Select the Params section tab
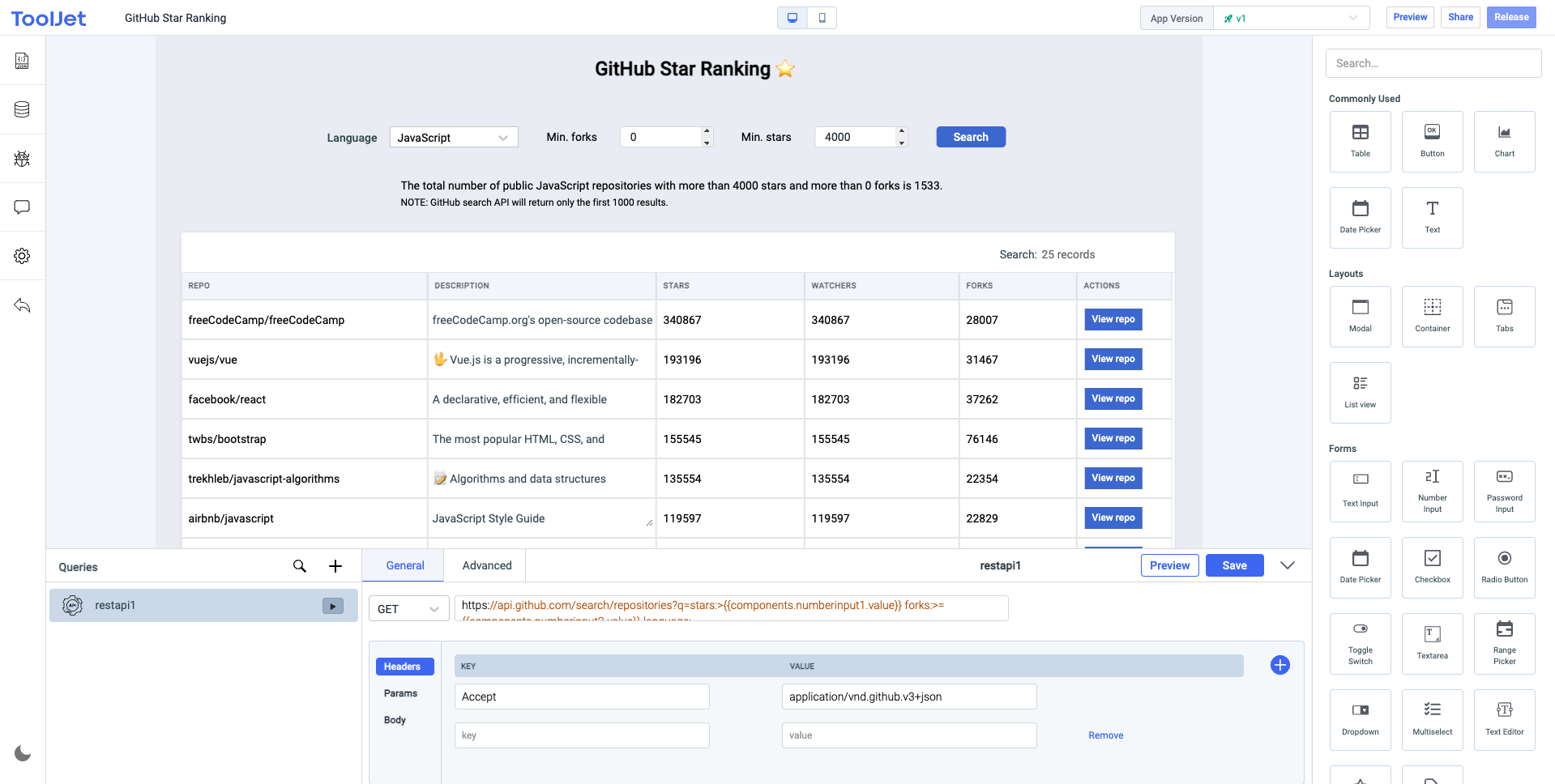This screenshot has height=784, width=1555. 400,693
